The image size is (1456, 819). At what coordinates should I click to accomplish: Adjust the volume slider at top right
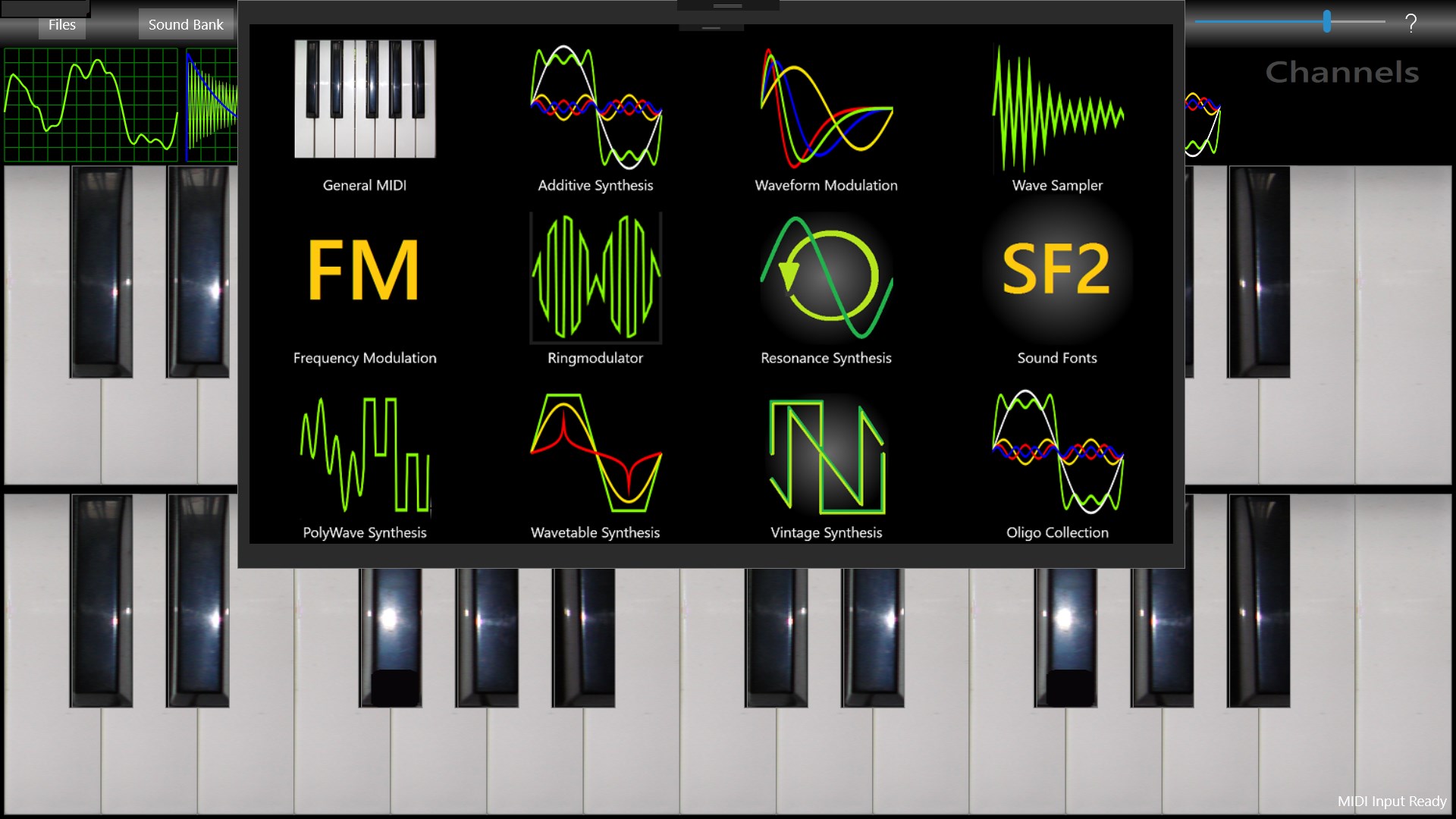tap(1326, 23)
